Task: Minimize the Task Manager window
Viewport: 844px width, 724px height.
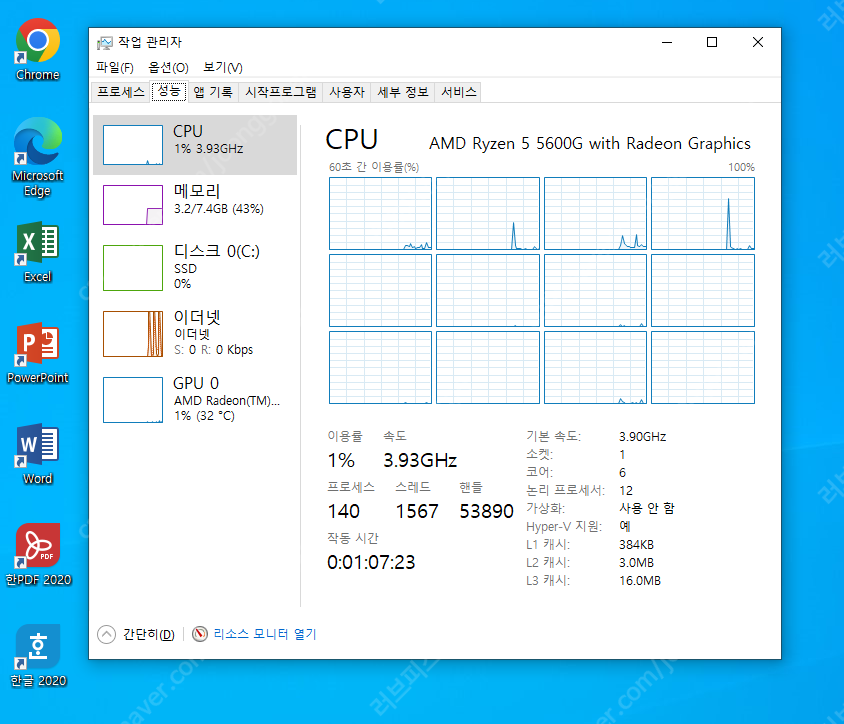Action: [667, 42]
